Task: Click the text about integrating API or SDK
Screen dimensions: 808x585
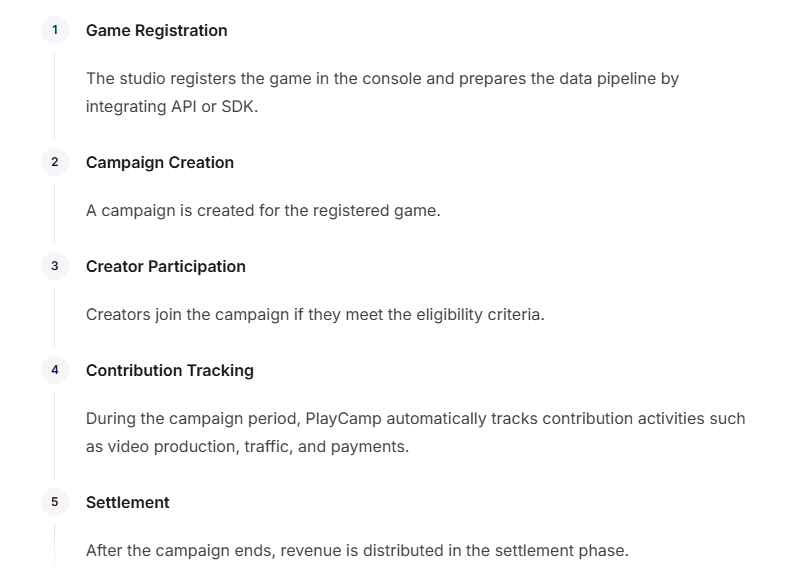Action: (172, 107)
